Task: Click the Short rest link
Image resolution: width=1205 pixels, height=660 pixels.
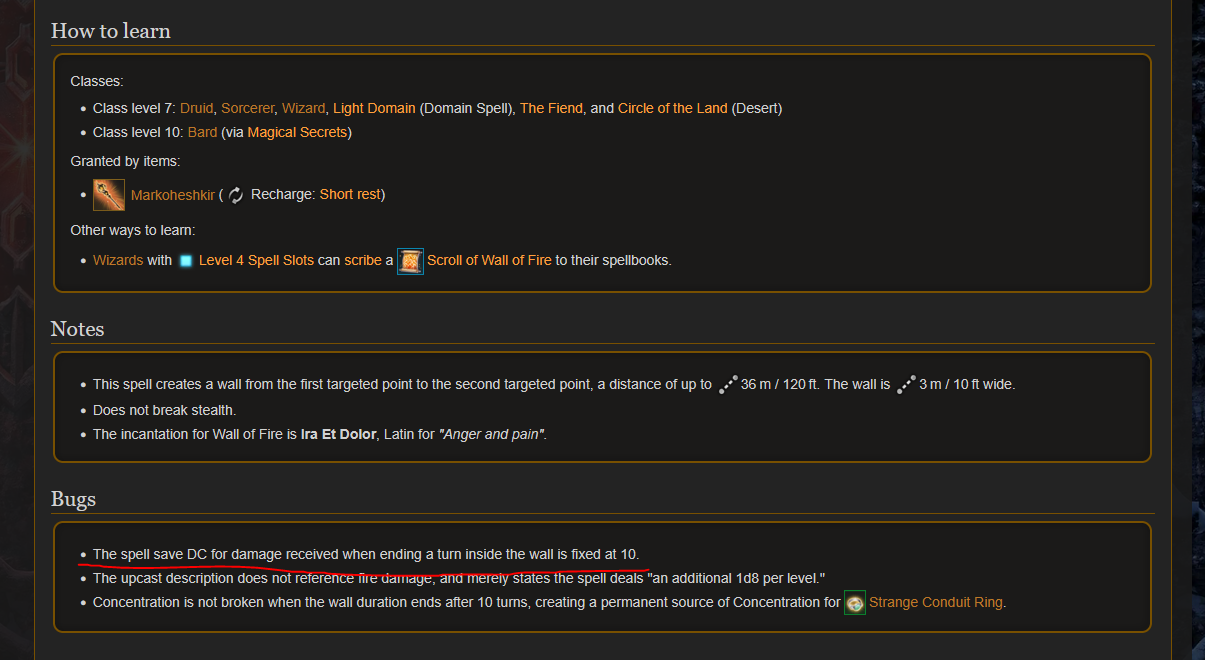Action: coord(350,195)
